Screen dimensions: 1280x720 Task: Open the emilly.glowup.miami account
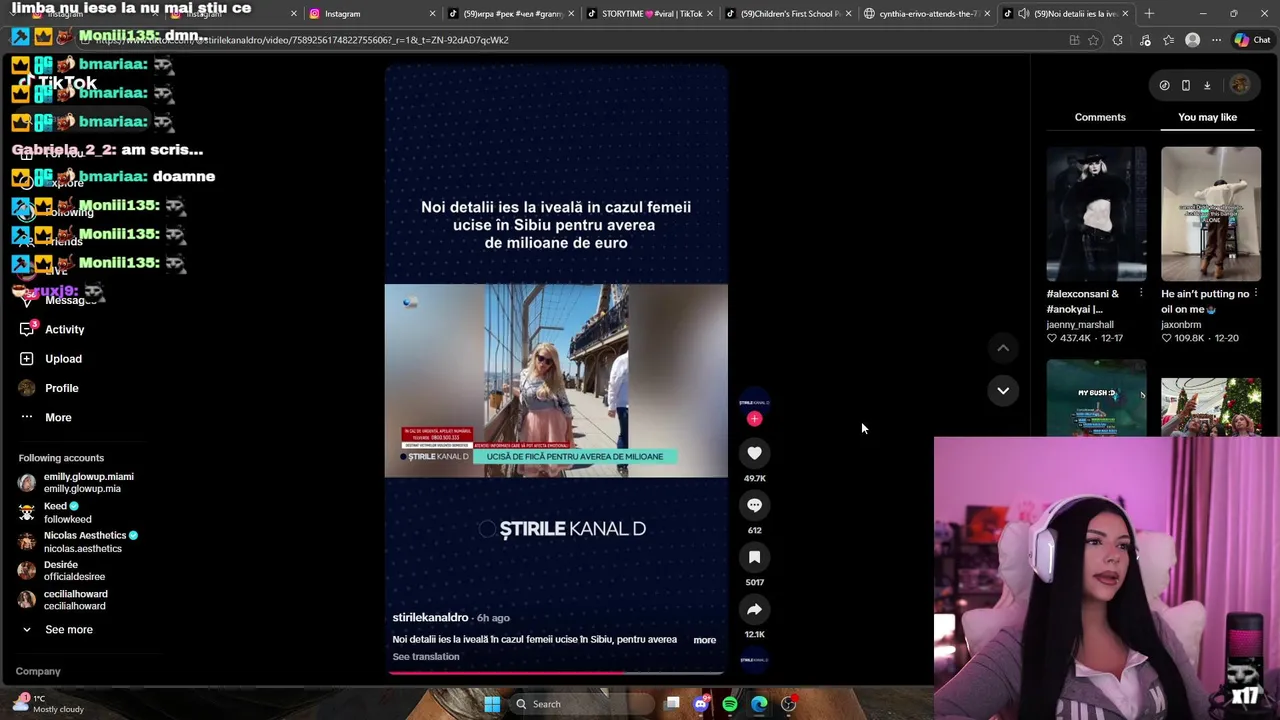click(75, 483)
